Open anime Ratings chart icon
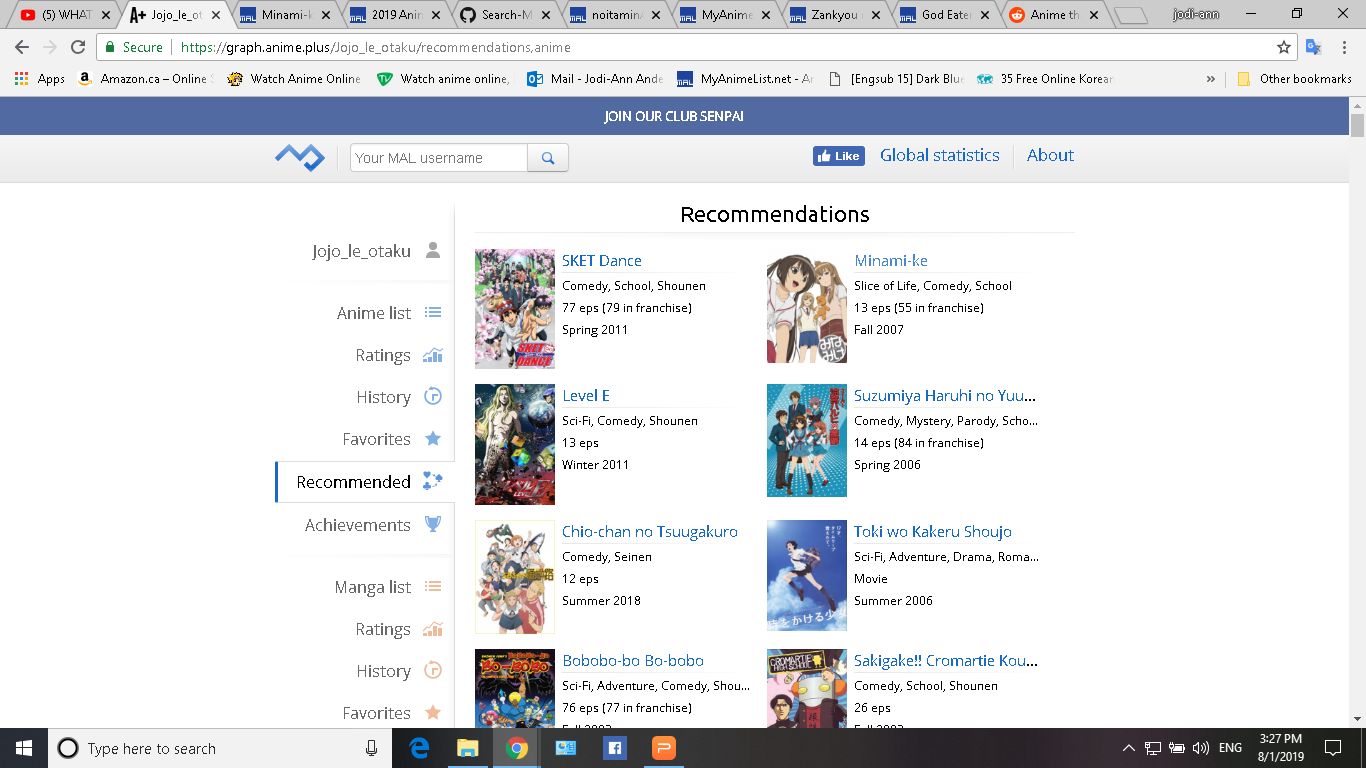This screenshot has width=1366, height=768. [x=432, y=355]
